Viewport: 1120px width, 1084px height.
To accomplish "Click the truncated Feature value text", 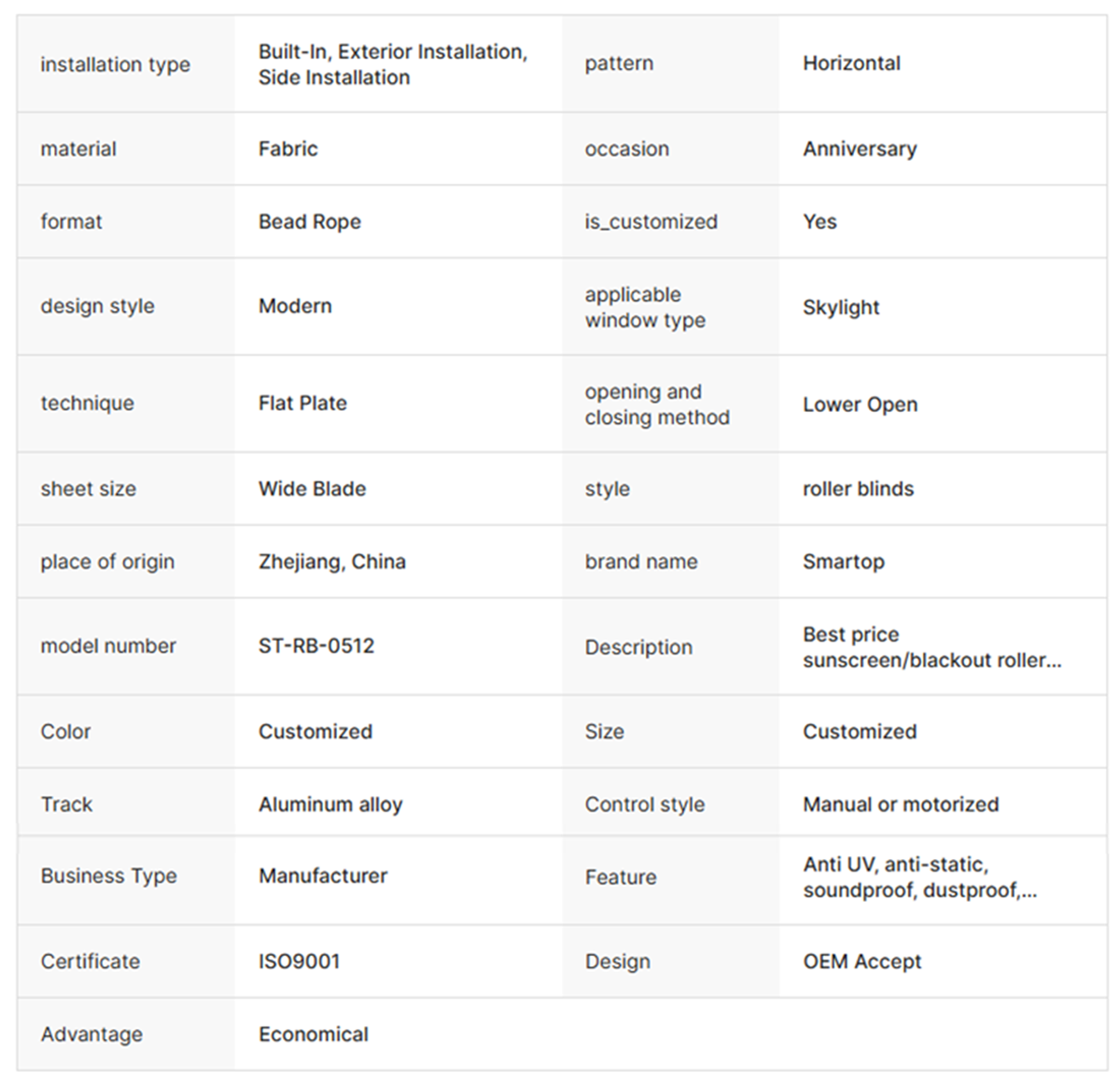I will coord(919,877).
